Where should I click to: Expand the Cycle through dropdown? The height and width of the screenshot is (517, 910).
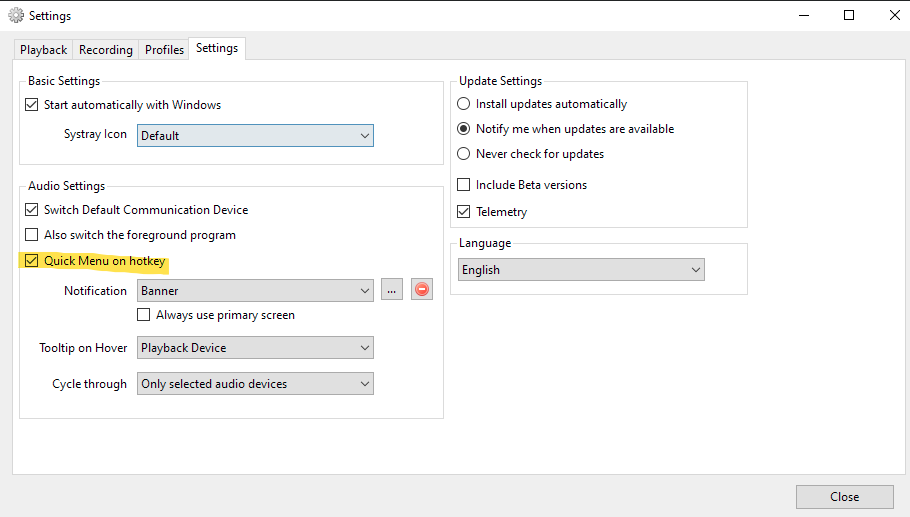click(255, 384)
